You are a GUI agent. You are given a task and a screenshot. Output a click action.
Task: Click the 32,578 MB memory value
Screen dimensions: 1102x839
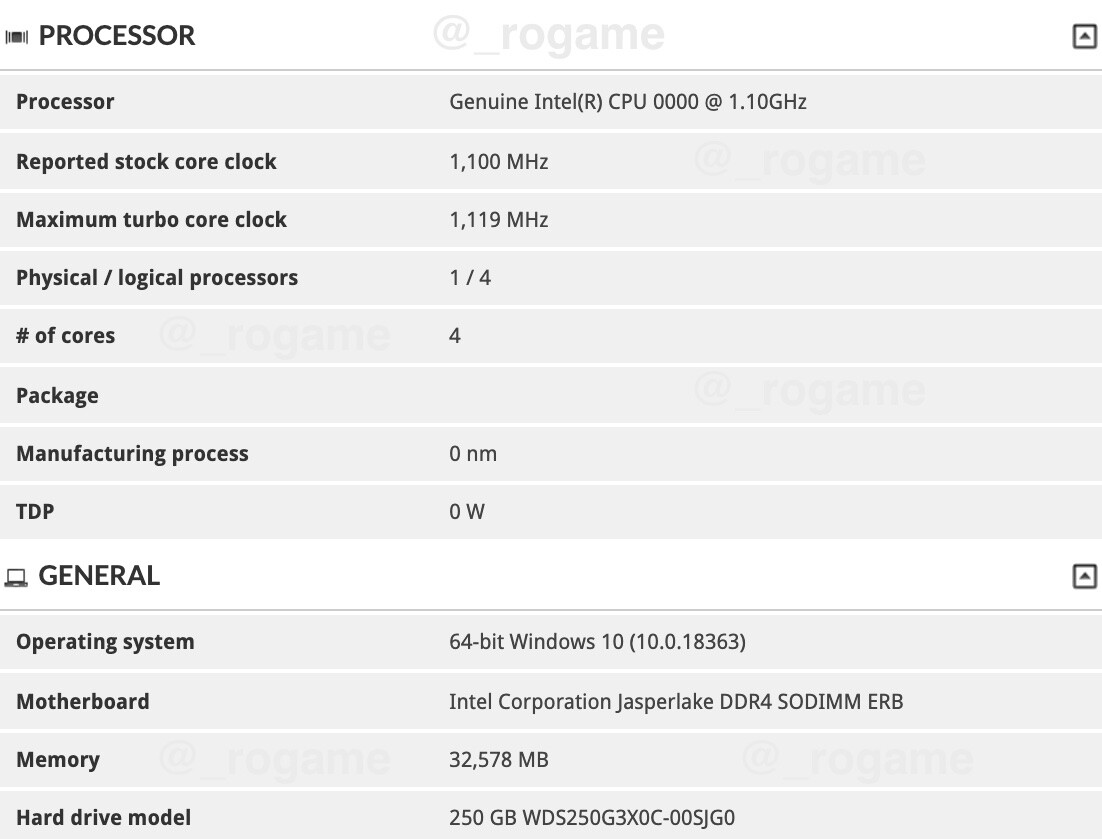pyautogui.click(x=498, y=759)
